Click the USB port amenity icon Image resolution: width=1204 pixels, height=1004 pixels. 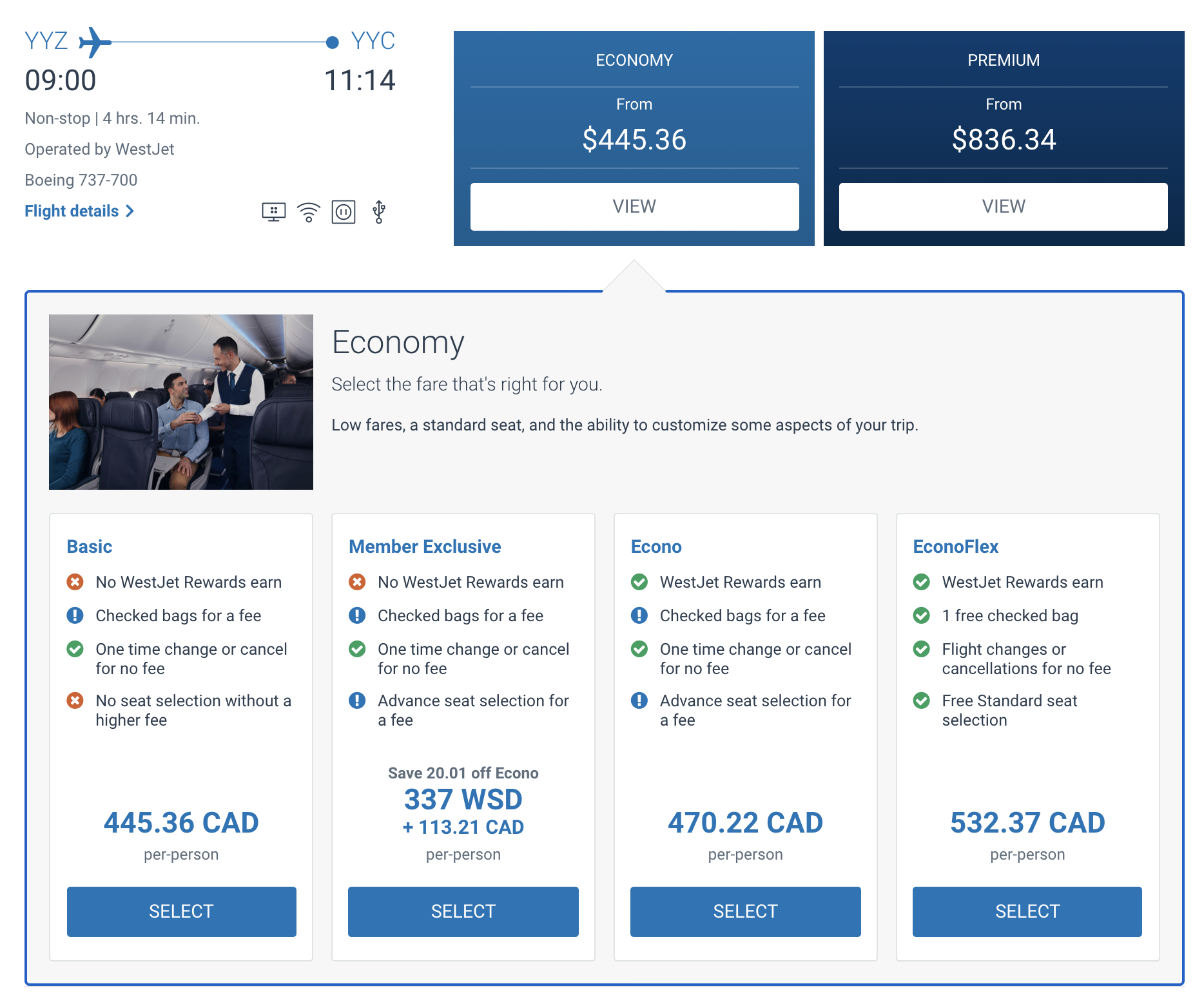(379, 211)
